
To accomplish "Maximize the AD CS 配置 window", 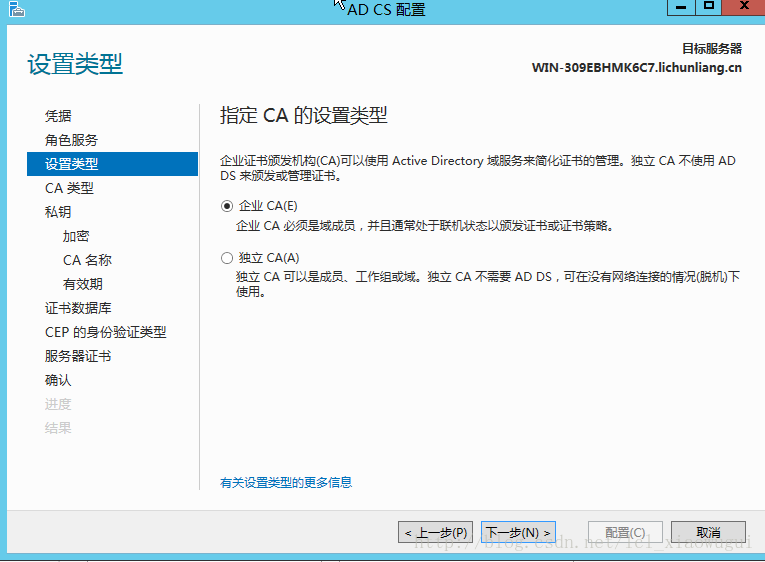I will tap(708, 6).
